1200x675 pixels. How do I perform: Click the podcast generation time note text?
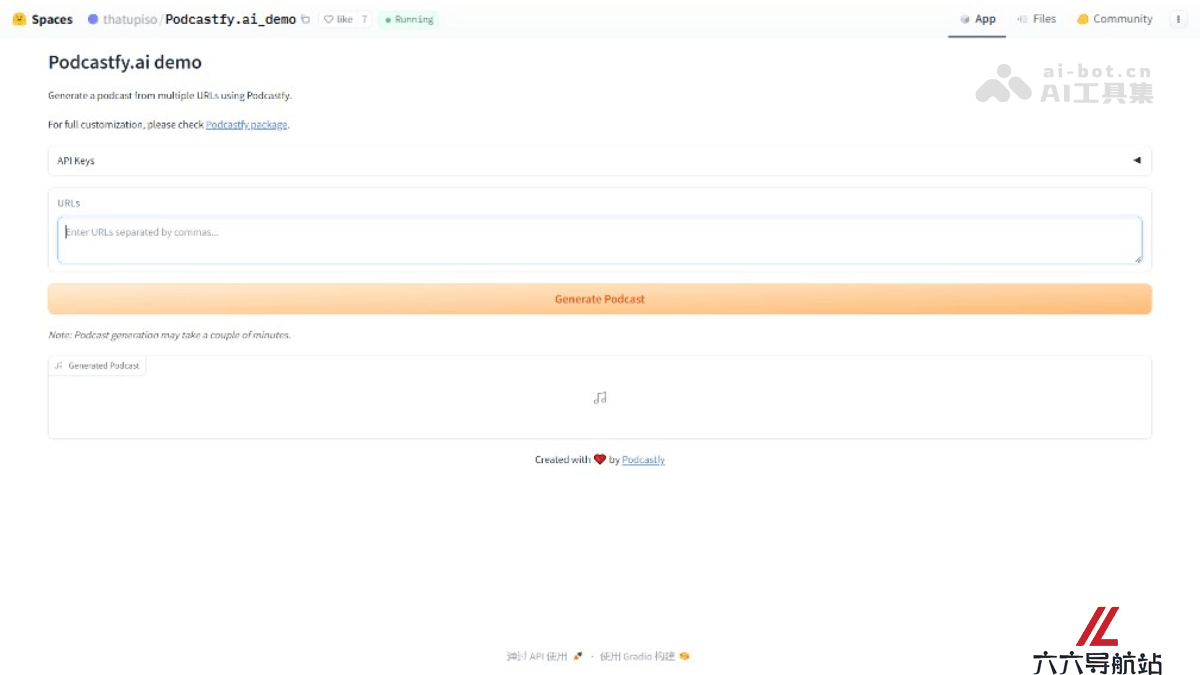[169, 335]
